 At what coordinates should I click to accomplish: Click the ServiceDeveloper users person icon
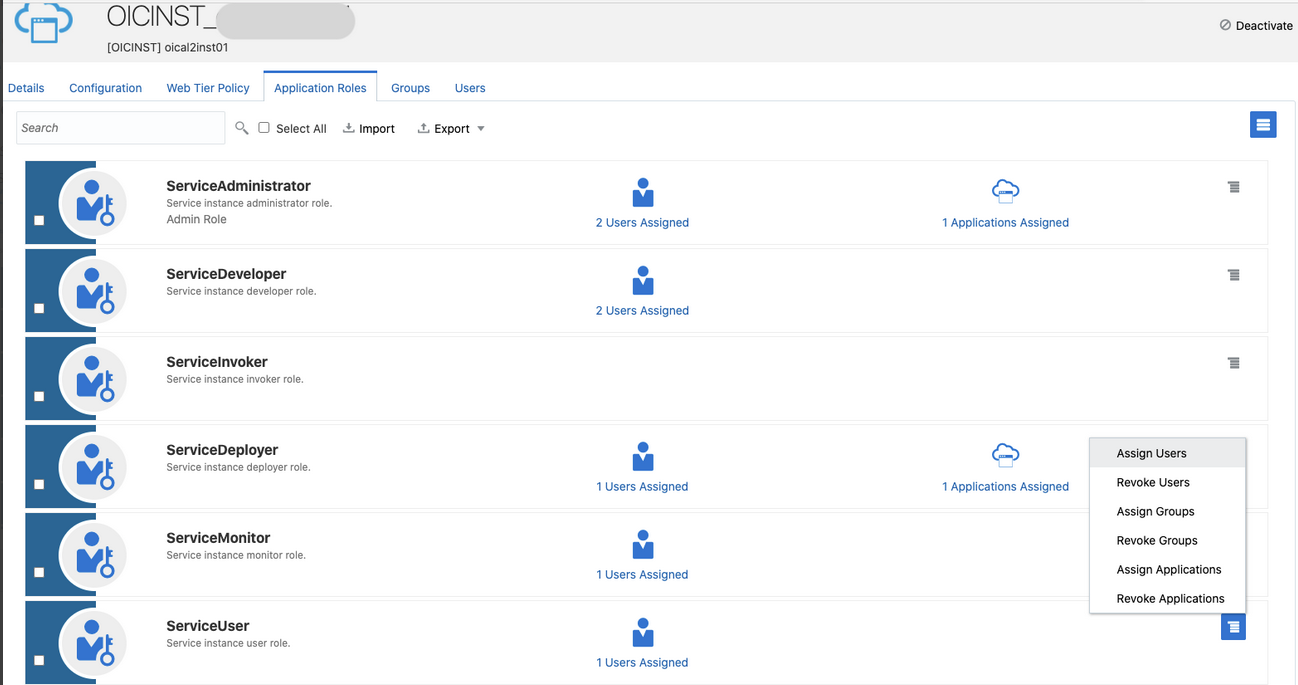coord(643,280)
